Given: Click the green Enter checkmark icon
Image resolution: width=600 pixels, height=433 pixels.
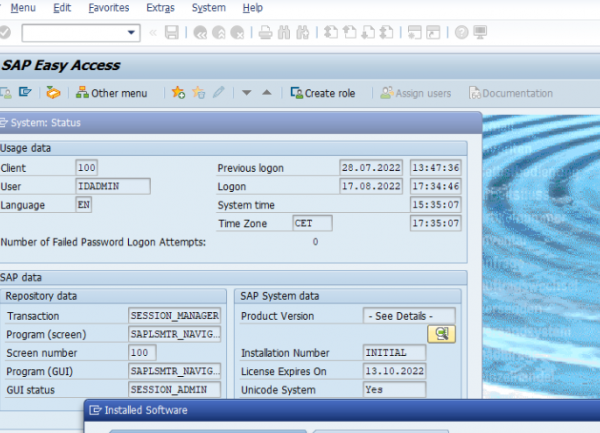Looking at the screenshot, I should pos(5,33).
